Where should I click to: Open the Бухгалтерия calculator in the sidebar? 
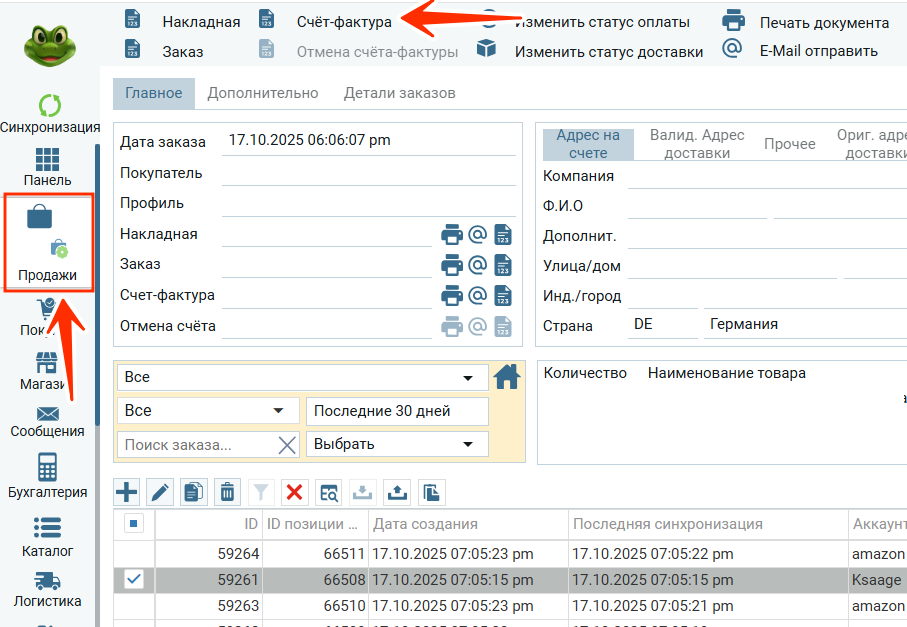pyautogui.click(x=47, y=475)
